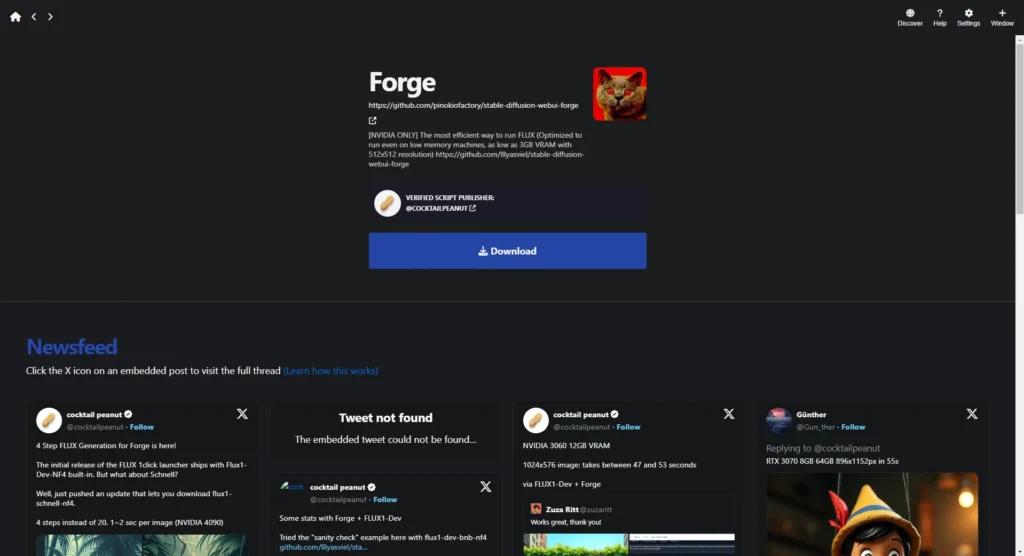This screenshot has width=1024, height=556.
Task: Click the vertical scrollbar on the right
Action: (1019, 124)
